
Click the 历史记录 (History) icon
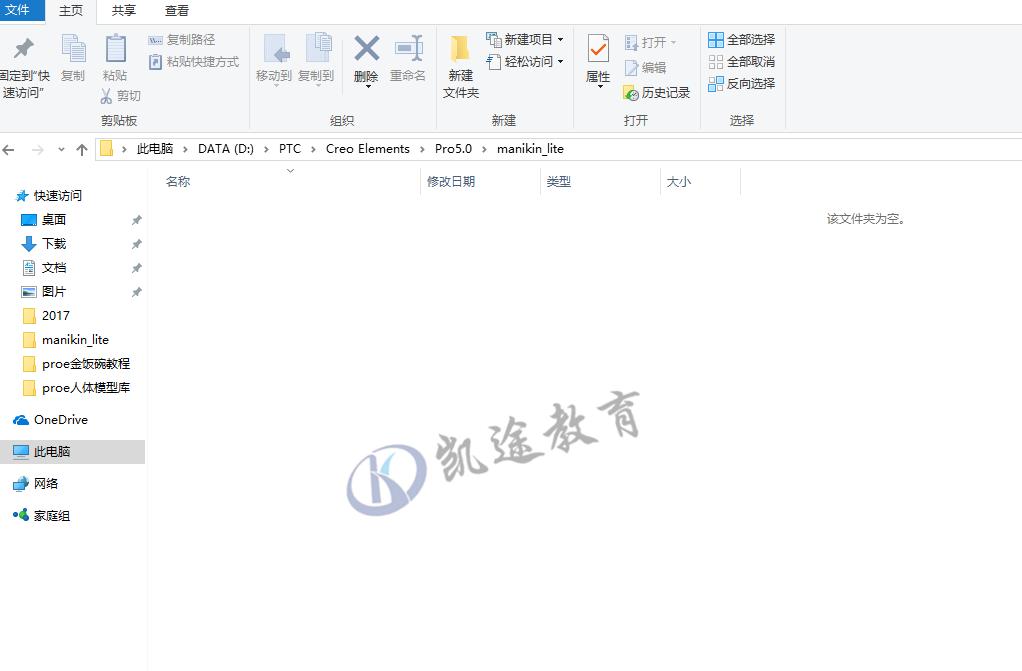click(657, 92)
